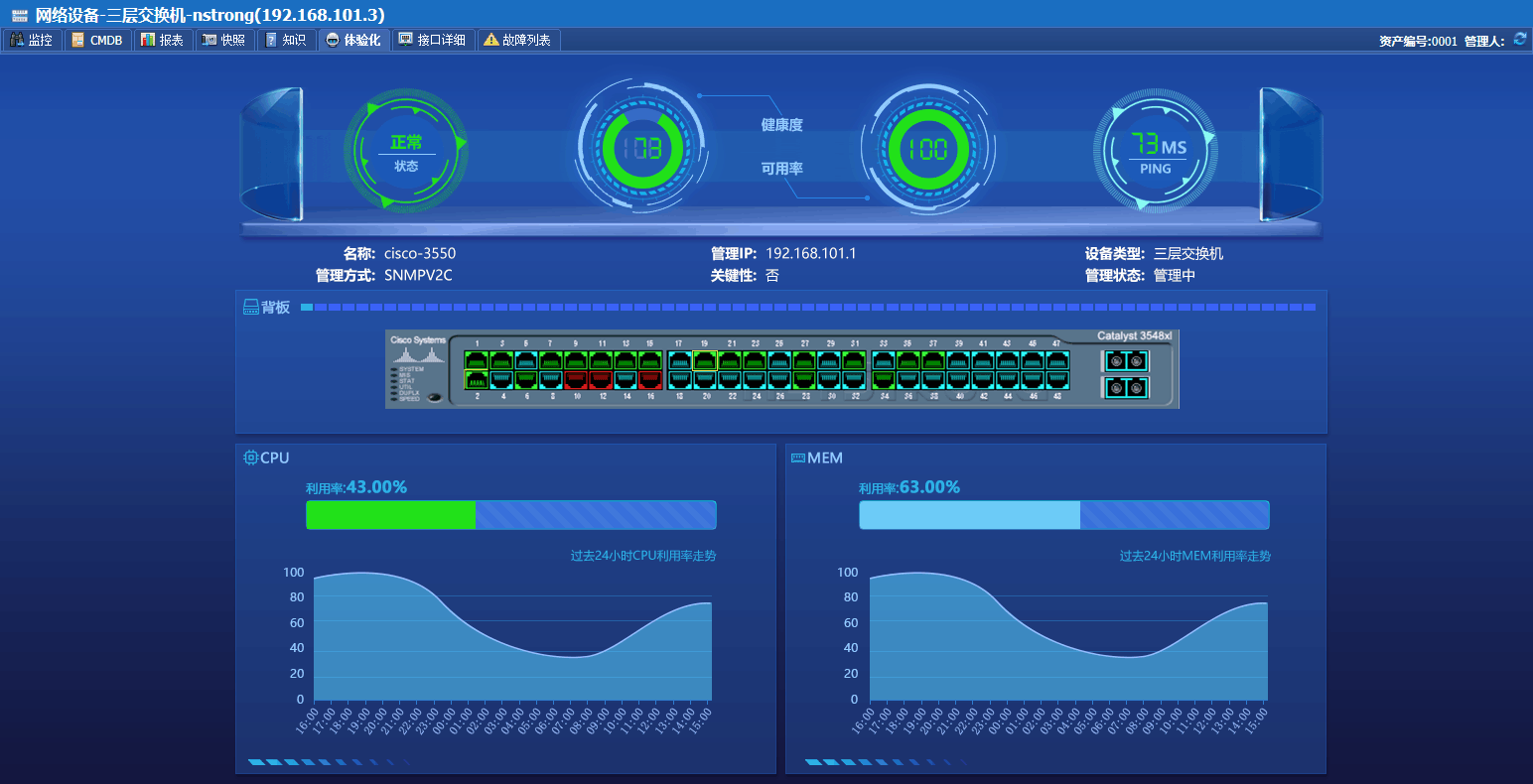Open the 监控 monitoring tab
Image resolution: width=1533 pixels, height=784 pixels.
point(33,40)
